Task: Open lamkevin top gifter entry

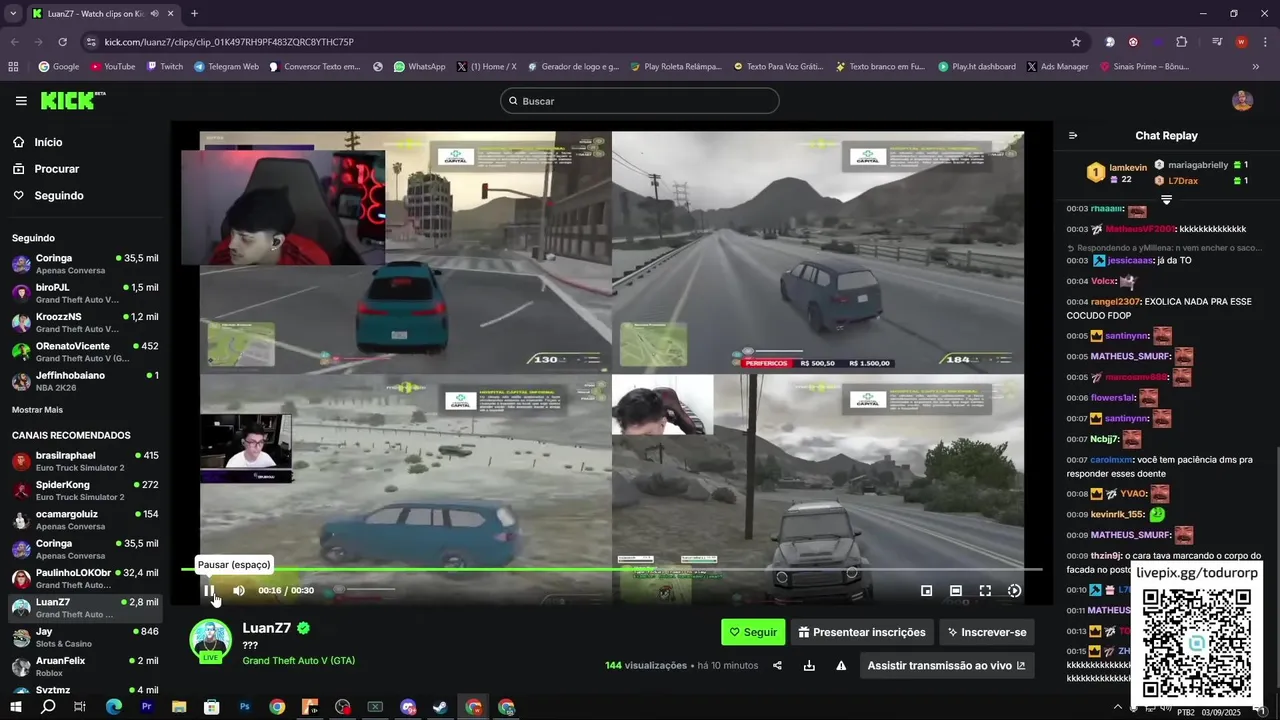Action: coord(1117,173)
